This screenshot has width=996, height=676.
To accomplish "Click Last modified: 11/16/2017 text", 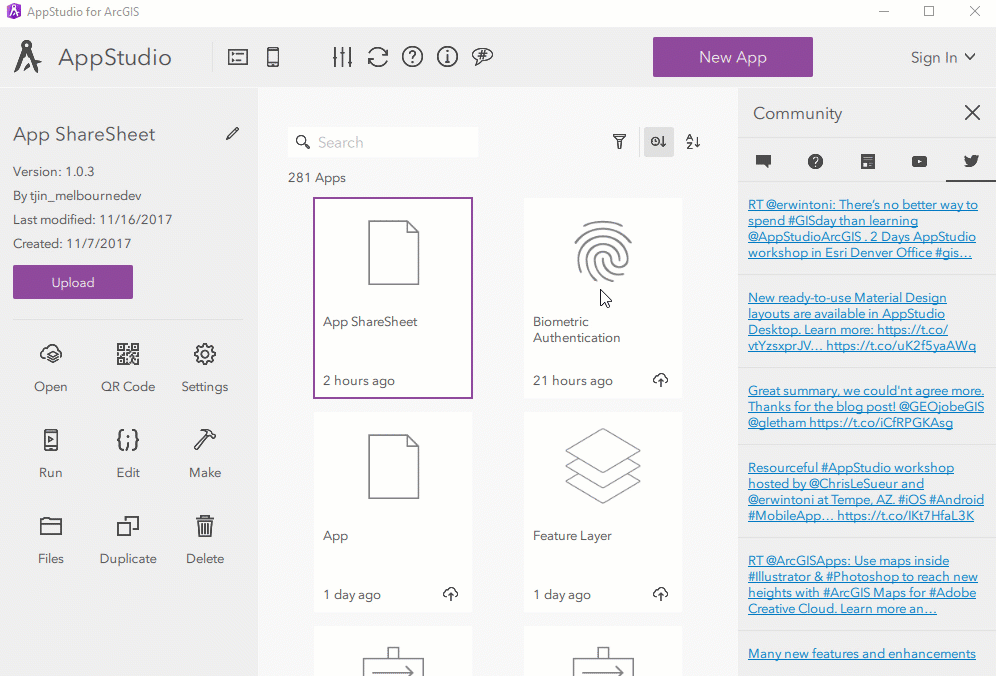I will click(x=92, y=219).
